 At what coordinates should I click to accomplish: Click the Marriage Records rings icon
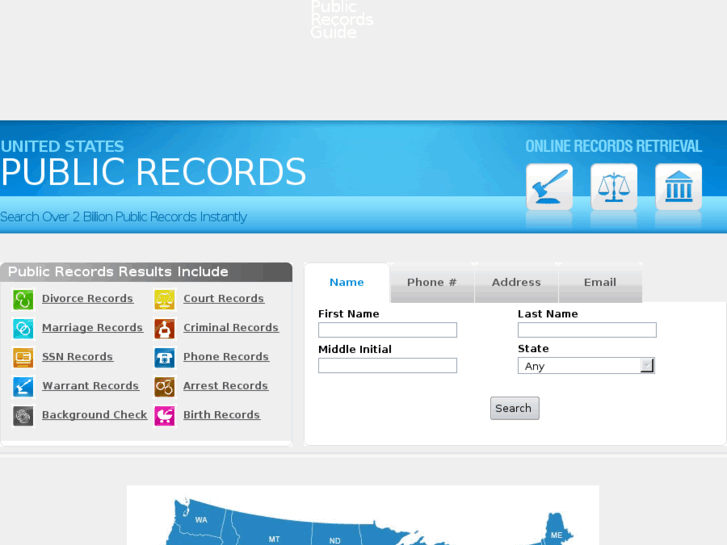pyautogui.click(x=23, y=328)
